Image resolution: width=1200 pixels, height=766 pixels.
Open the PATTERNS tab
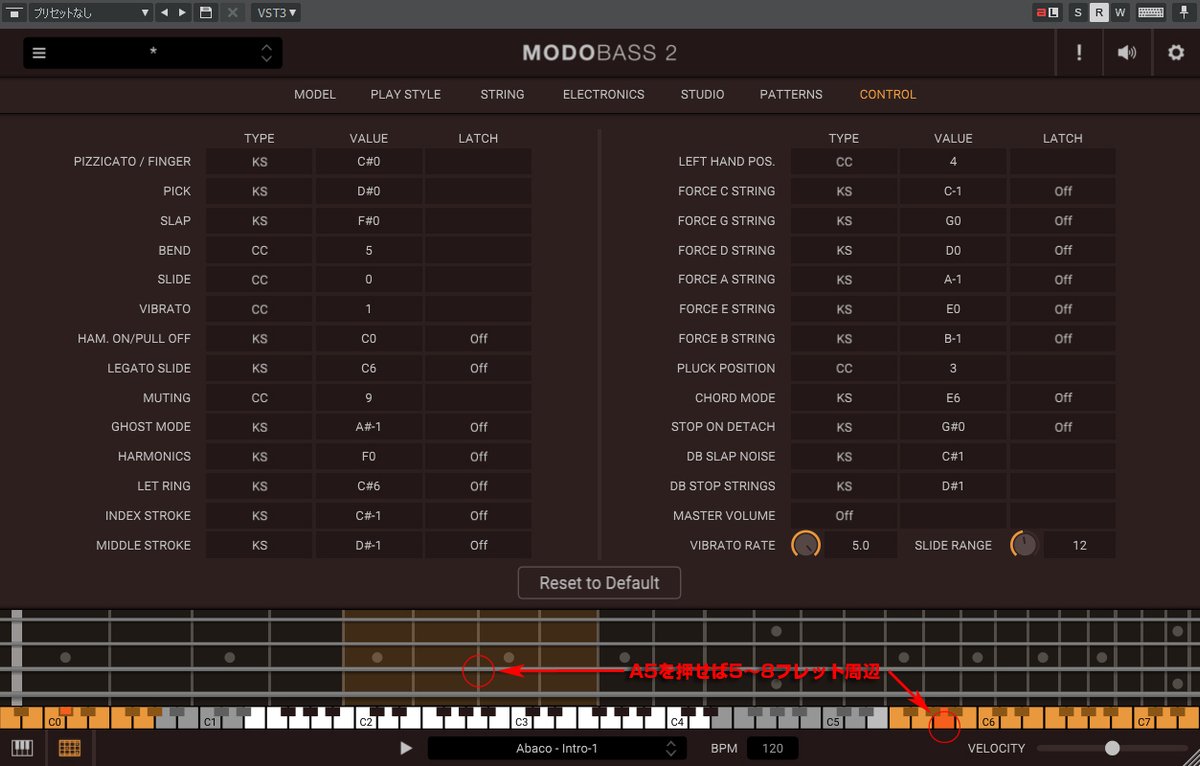791,94
